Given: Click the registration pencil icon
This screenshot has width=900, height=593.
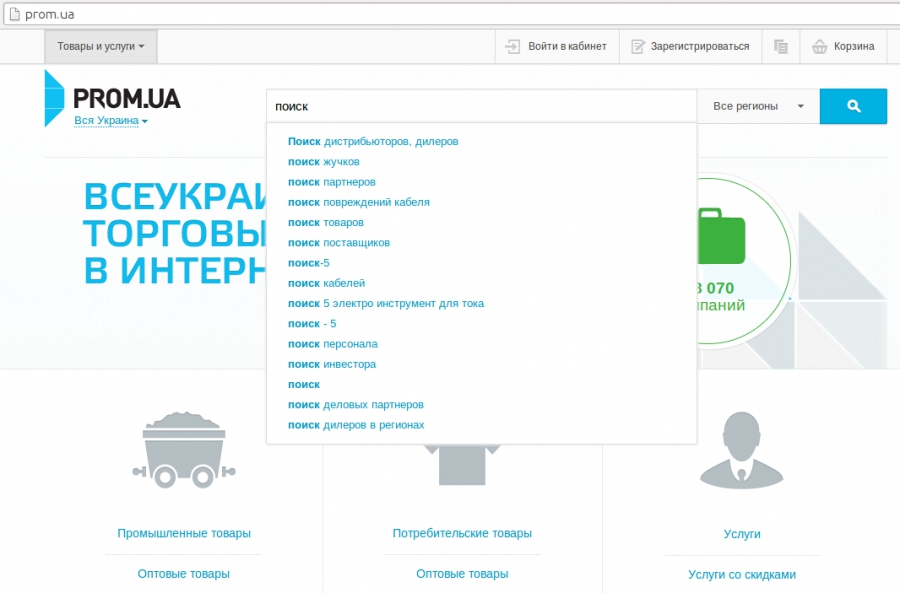Looking at the screenshot, I should click(x=638, y=46).
